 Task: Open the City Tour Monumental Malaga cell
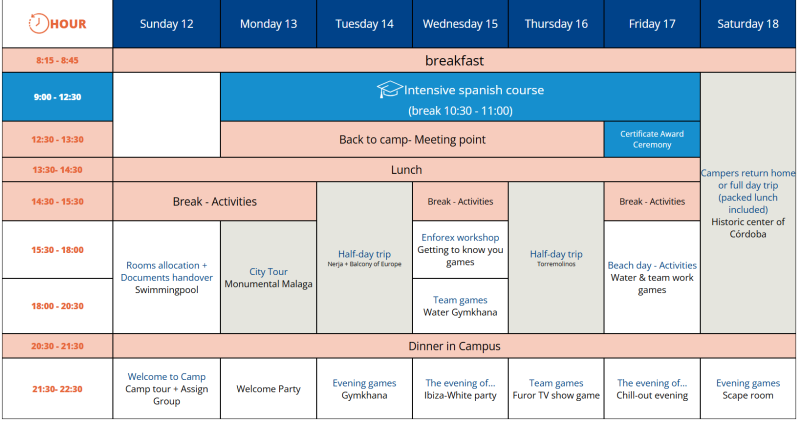[x=268, y=277]
